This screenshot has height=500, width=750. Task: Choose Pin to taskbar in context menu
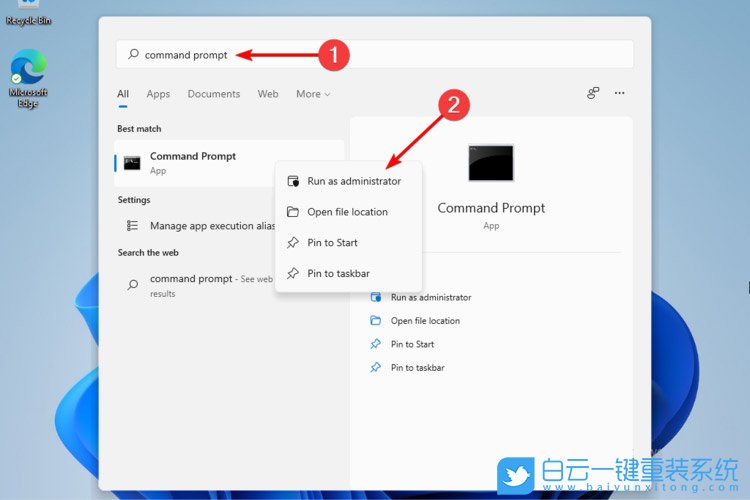pyautogui.click(x=348, y=273)
